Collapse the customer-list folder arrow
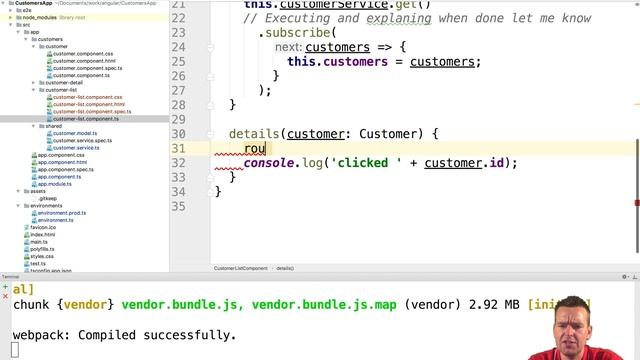This screenshot has width=640, height=360. coord(33,90)
